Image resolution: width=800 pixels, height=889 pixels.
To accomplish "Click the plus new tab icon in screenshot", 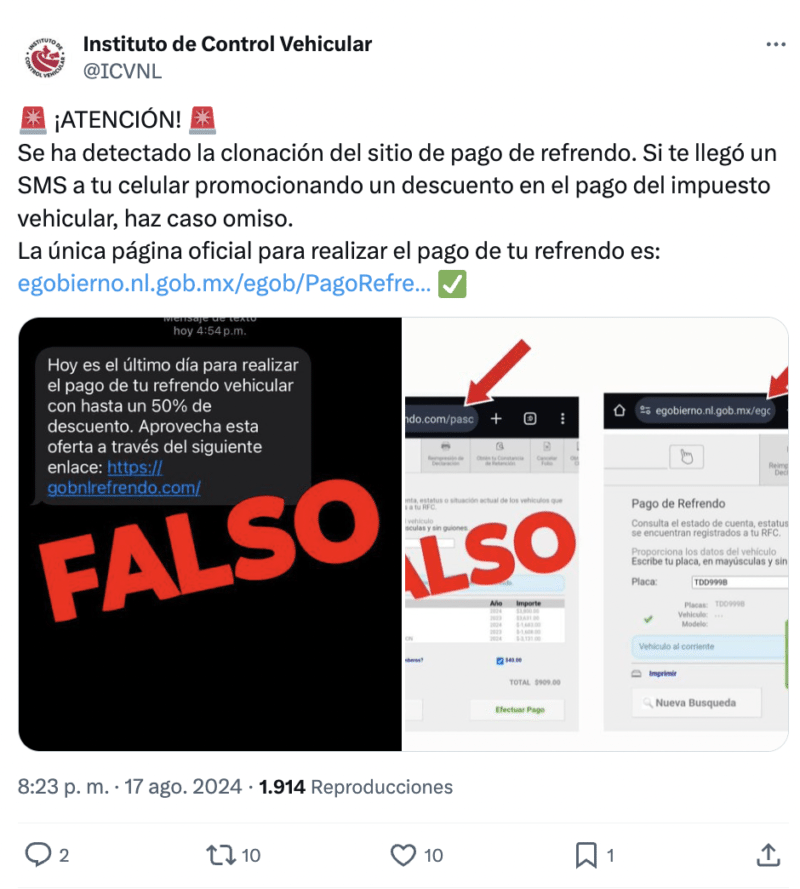I will (496, 418).
